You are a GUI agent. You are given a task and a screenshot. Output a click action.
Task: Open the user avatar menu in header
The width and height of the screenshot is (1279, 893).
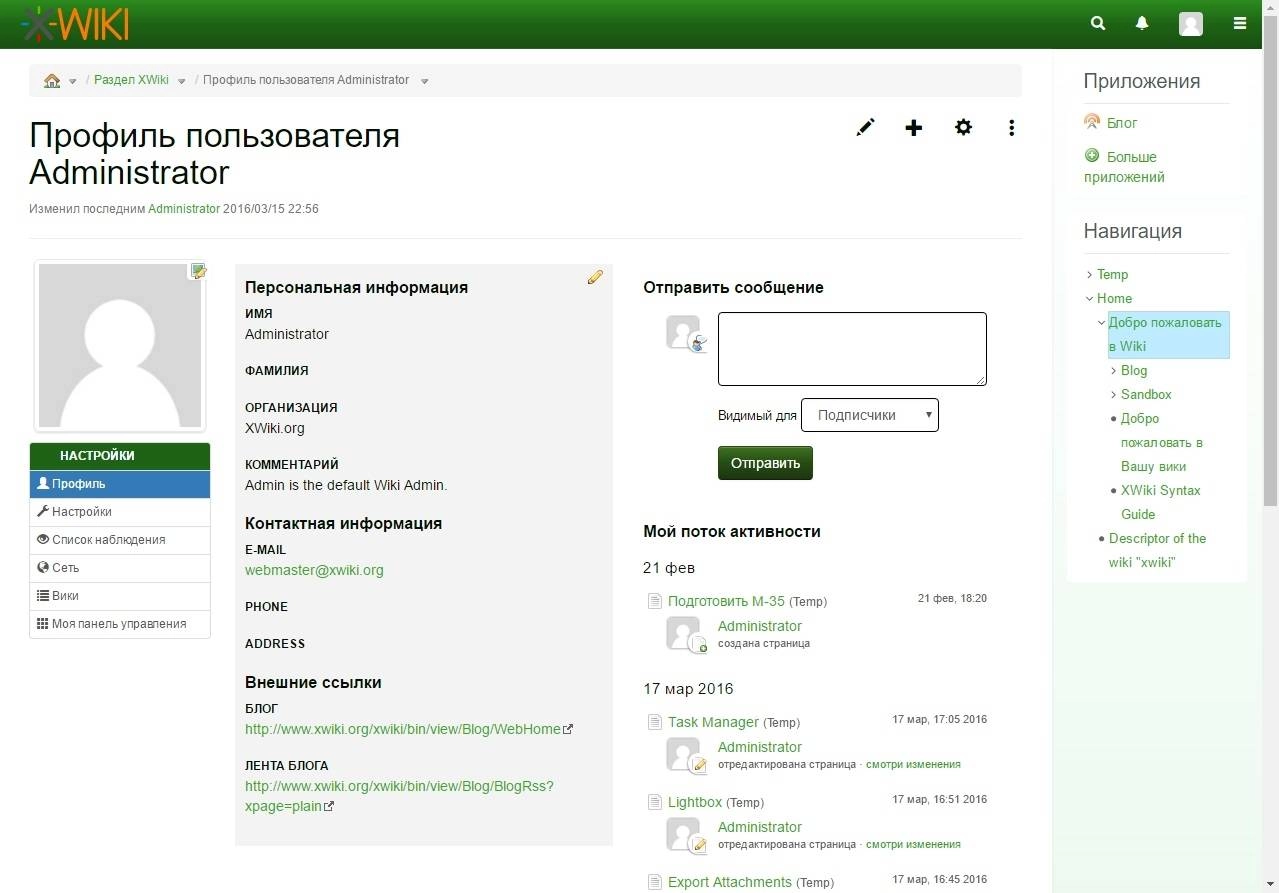pyautogui.click(x=1190, y=24)
